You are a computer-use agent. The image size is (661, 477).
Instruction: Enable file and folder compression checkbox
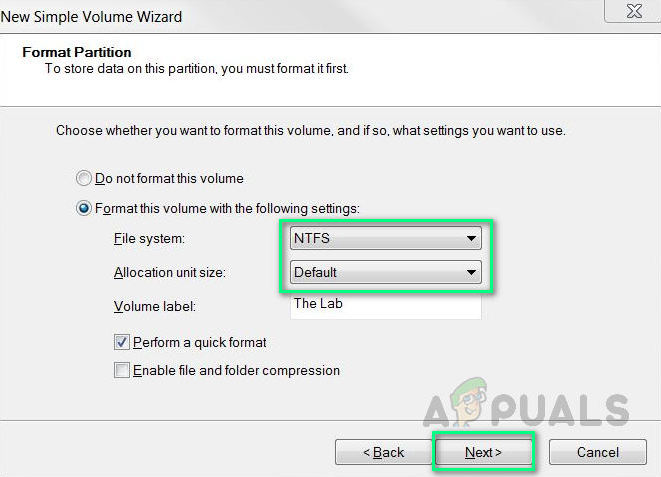(121, 370)
